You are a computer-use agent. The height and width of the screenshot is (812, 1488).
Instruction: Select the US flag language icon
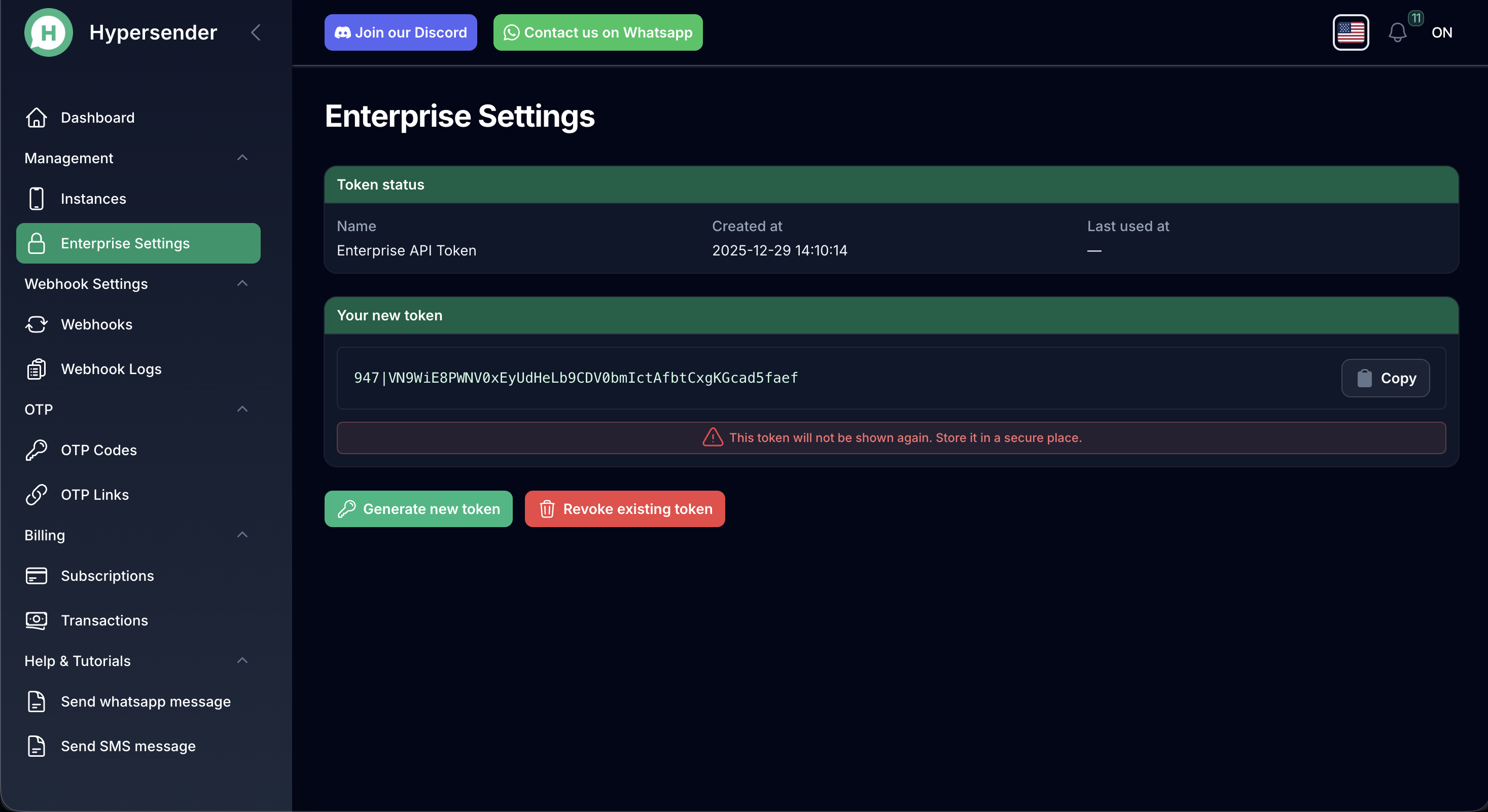(1351, 32)
